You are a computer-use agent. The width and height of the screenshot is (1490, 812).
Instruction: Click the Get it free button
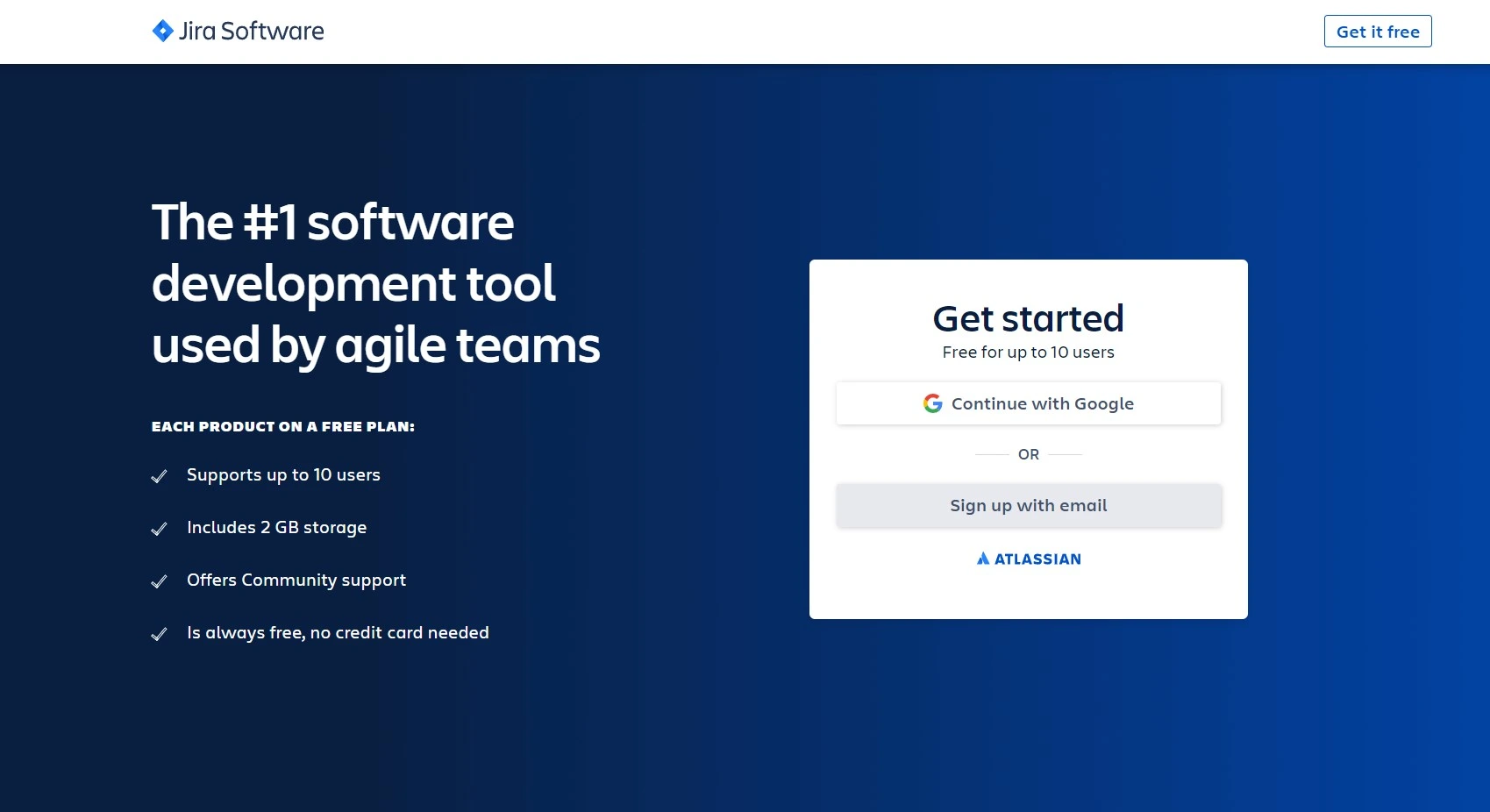(1378, 32)
